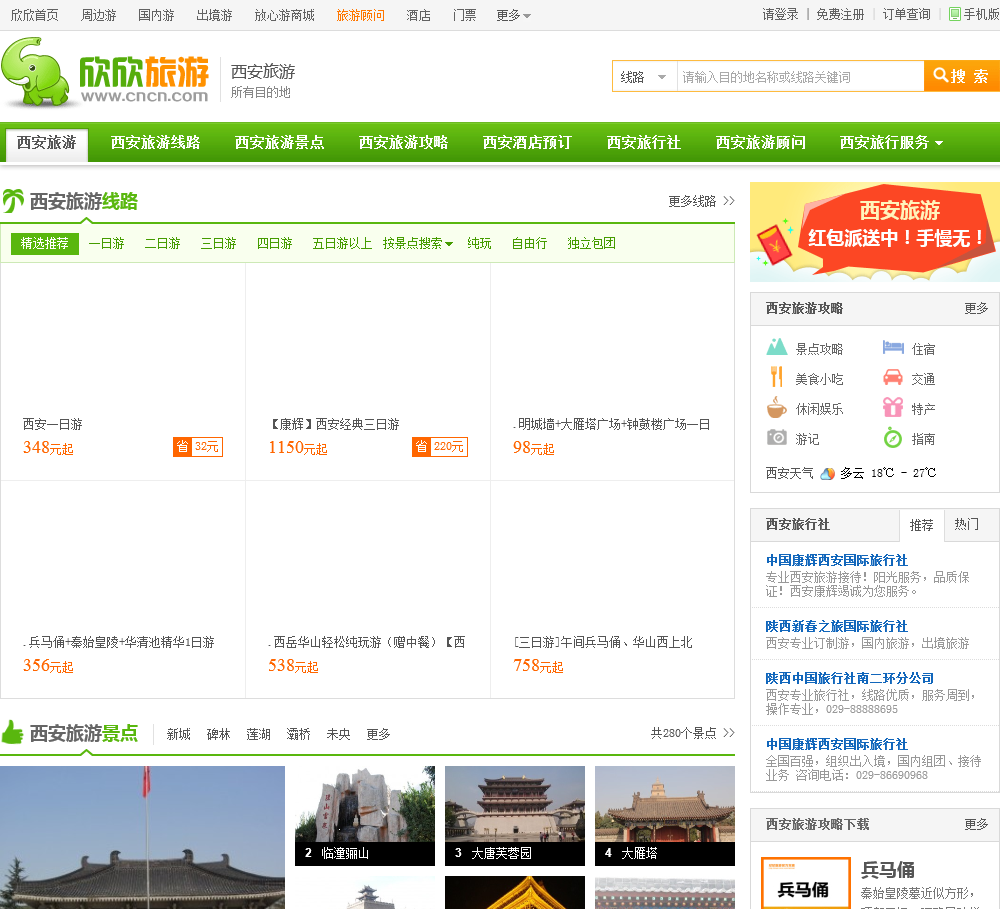This screenshot has width=1000, height=909.
Task: Expand the 按景点搜索 filter dropdown
Action: click(x=418, y=243)
